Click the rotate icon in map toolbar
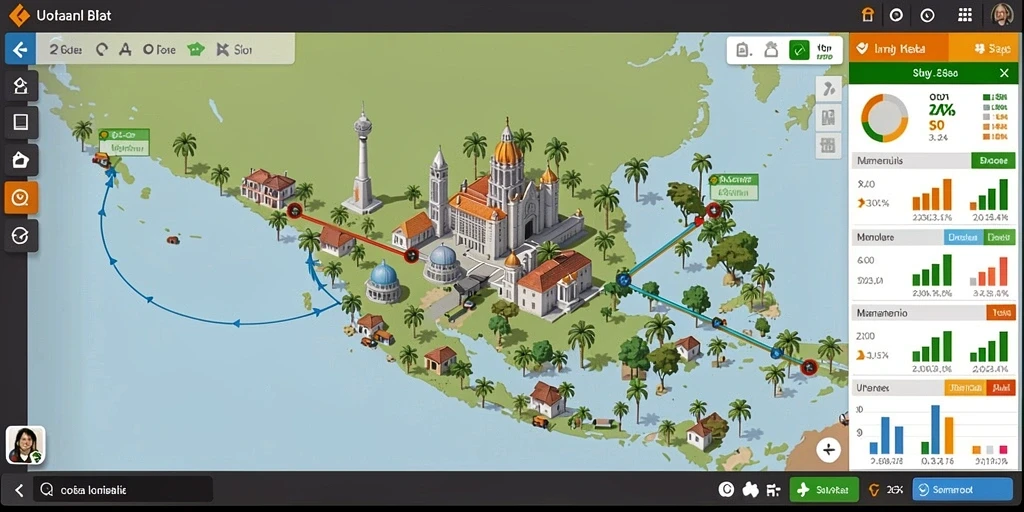The height and width of the screenshot is (512, 1024). (101, 50)
